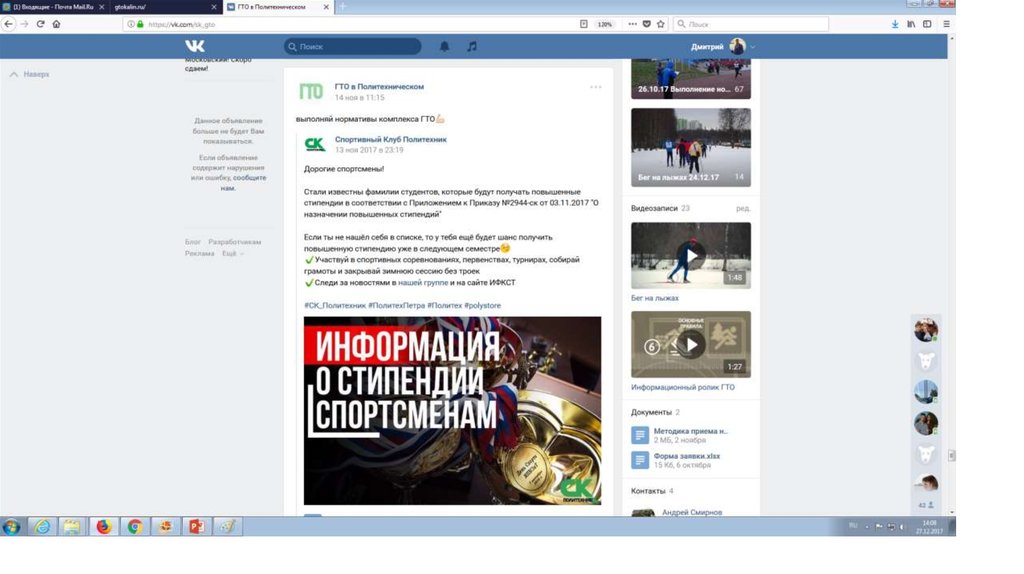The image size is (1024, 574).
Task: Go to browser home page icon
Action: [x=57, y=24]
